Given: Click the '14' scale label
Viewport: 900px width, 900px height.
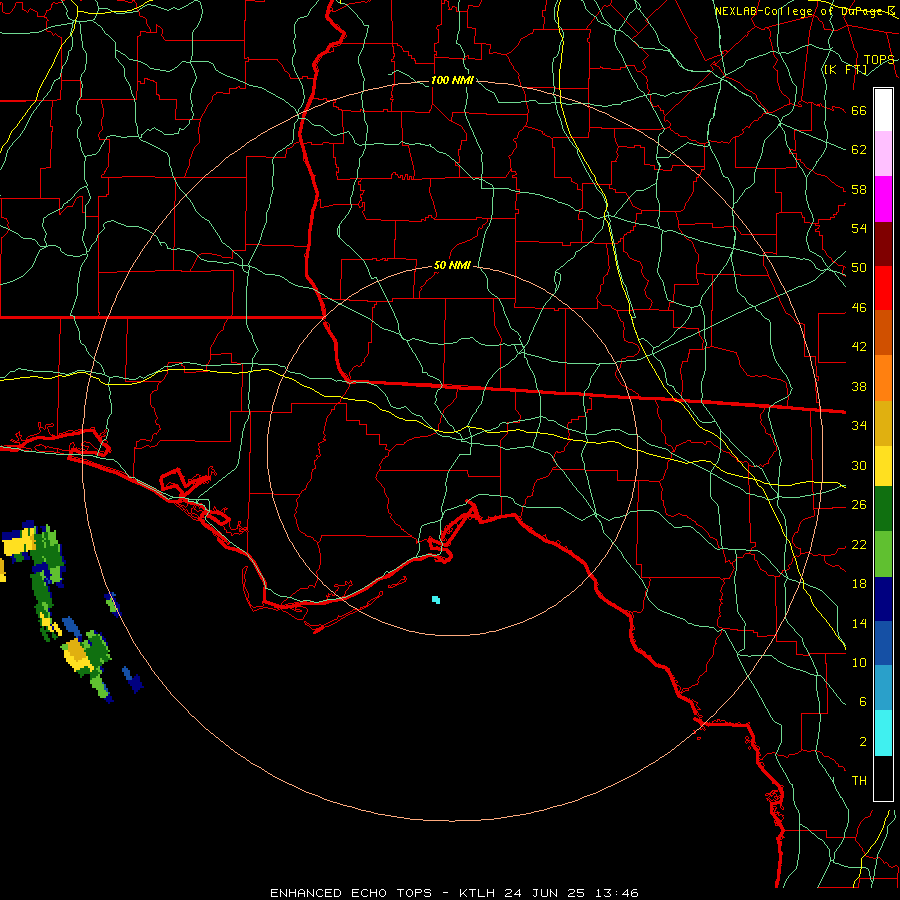Looking at the screenshot, I should point(859,623).
